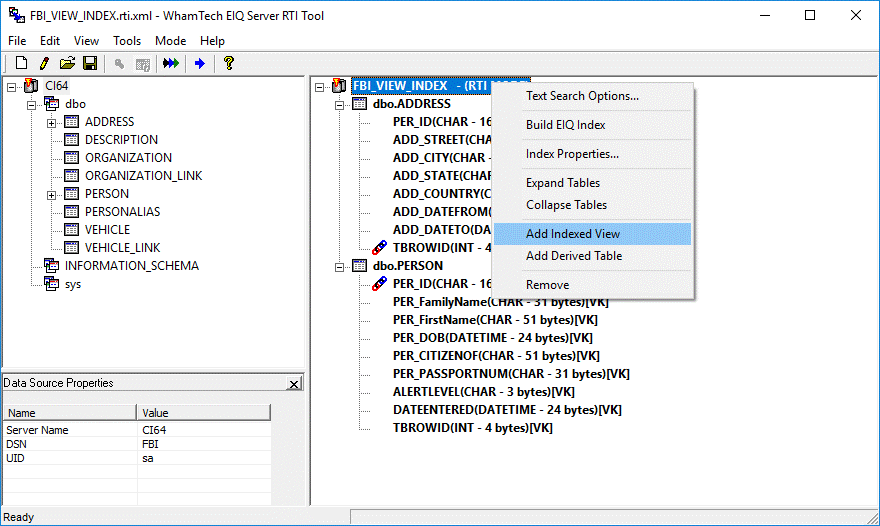
Task: Select the PER_CITIZENOF column row
Action: 496,355
